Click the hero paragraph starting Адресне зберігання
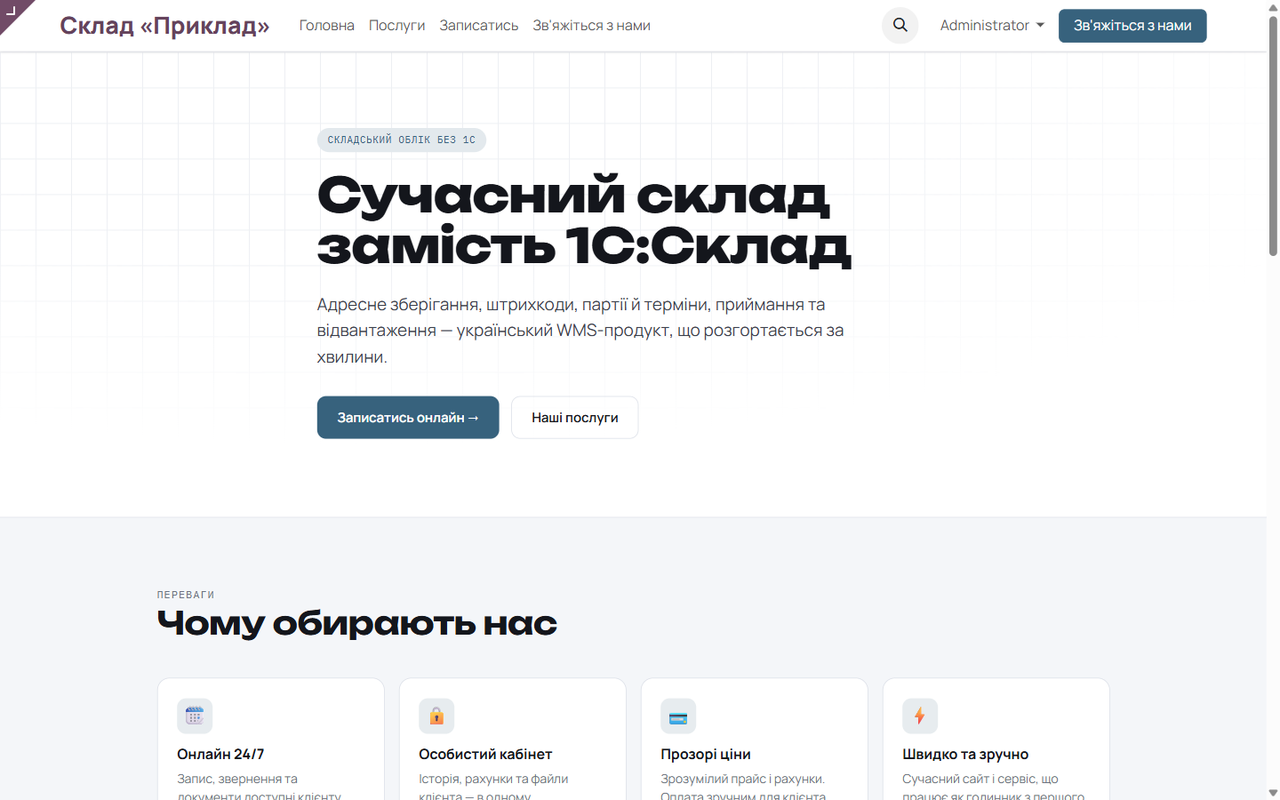Viewport: 1280px width, 800px height. pos(581,331)
